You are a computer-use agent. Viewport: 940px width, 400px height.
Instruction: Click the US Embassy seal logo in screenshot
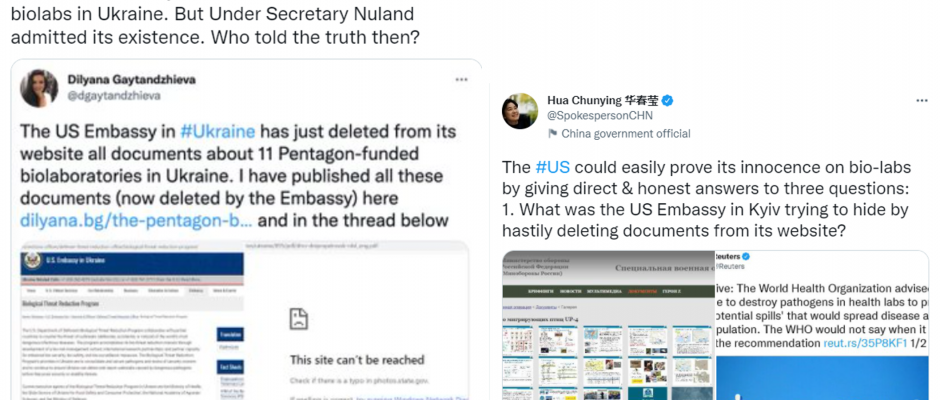(x=33, y=261)
